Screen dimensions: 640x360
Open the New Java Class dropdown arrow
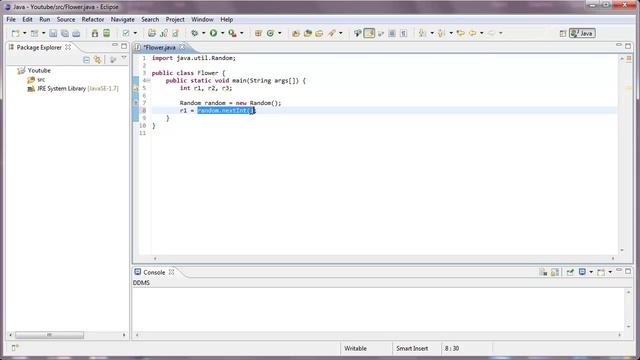point(280,33)
